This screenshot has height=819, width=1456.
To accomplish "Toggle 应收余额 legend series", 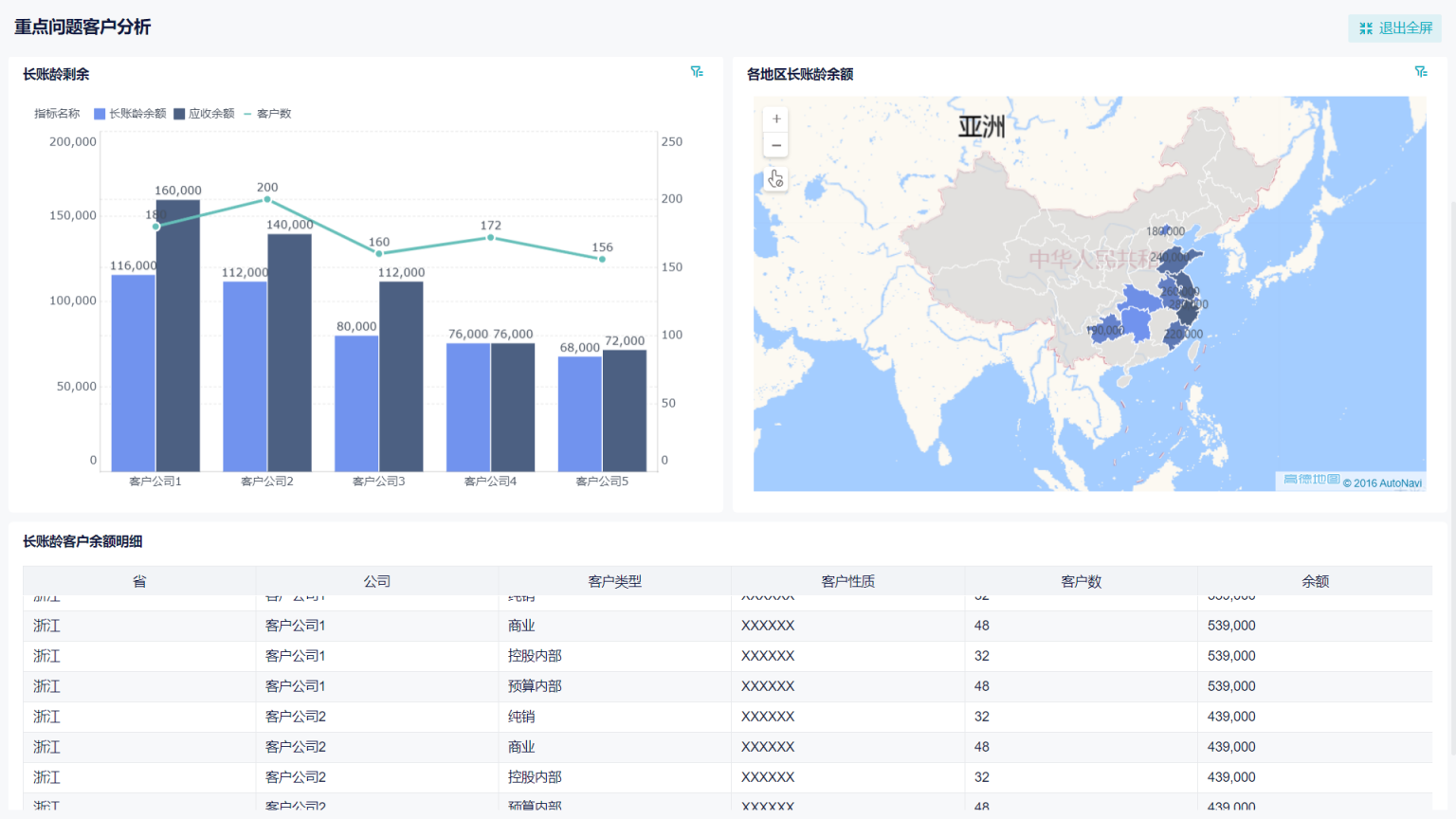I will 204,114.
